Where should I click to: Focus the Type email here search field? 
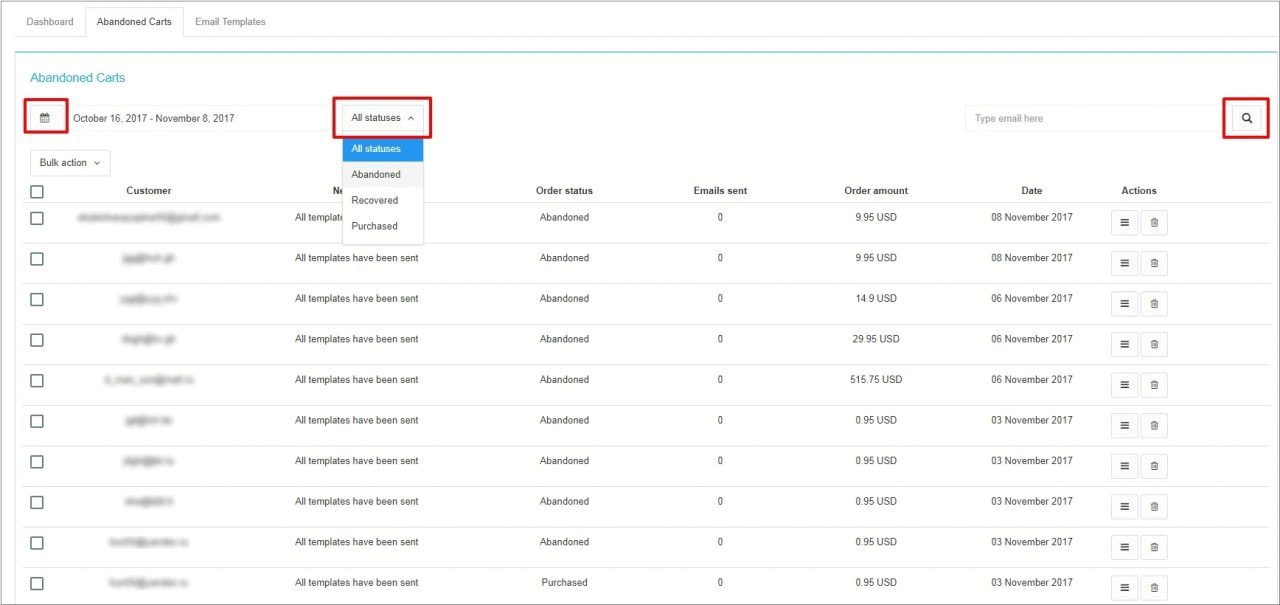click(x=1093, y=118)
